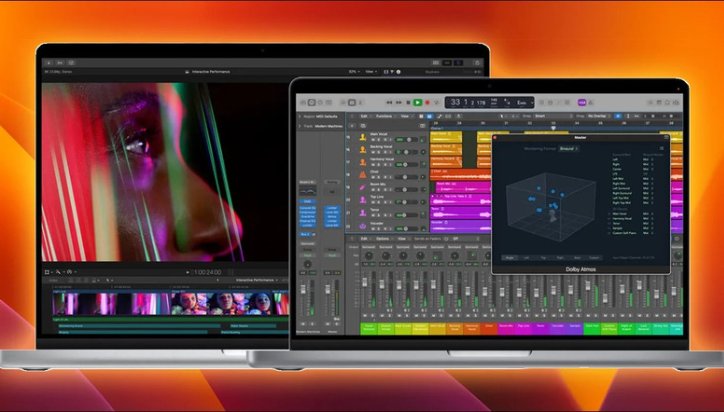
Task: Select the Room Mic track icon
Action: pos(363,188)
